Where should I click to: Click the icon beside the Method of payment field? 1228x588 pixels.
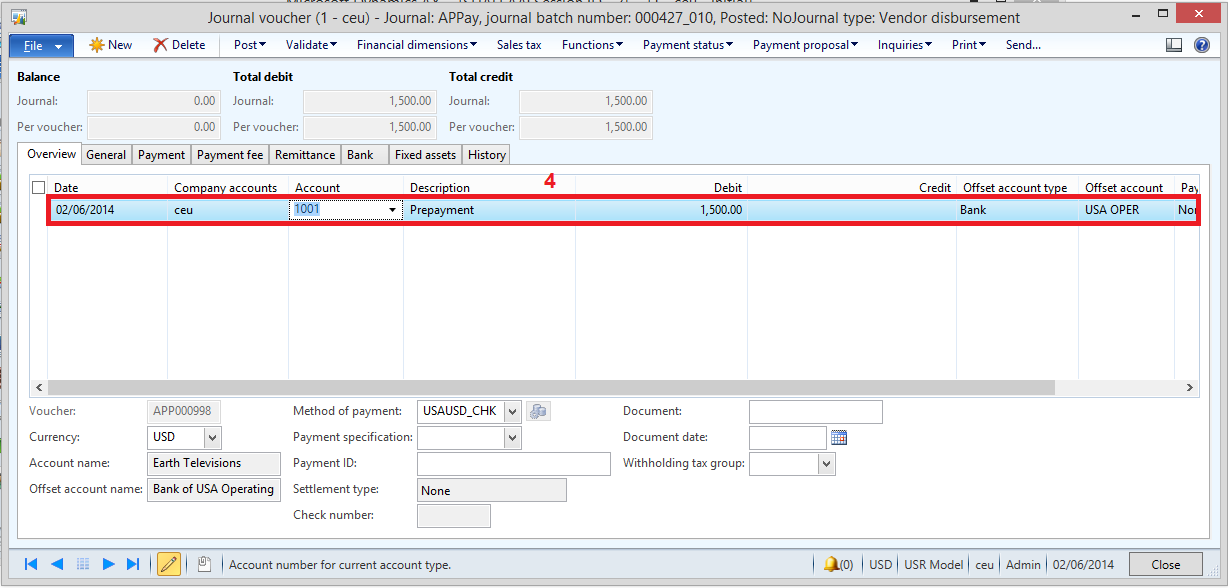click(538, 410)
